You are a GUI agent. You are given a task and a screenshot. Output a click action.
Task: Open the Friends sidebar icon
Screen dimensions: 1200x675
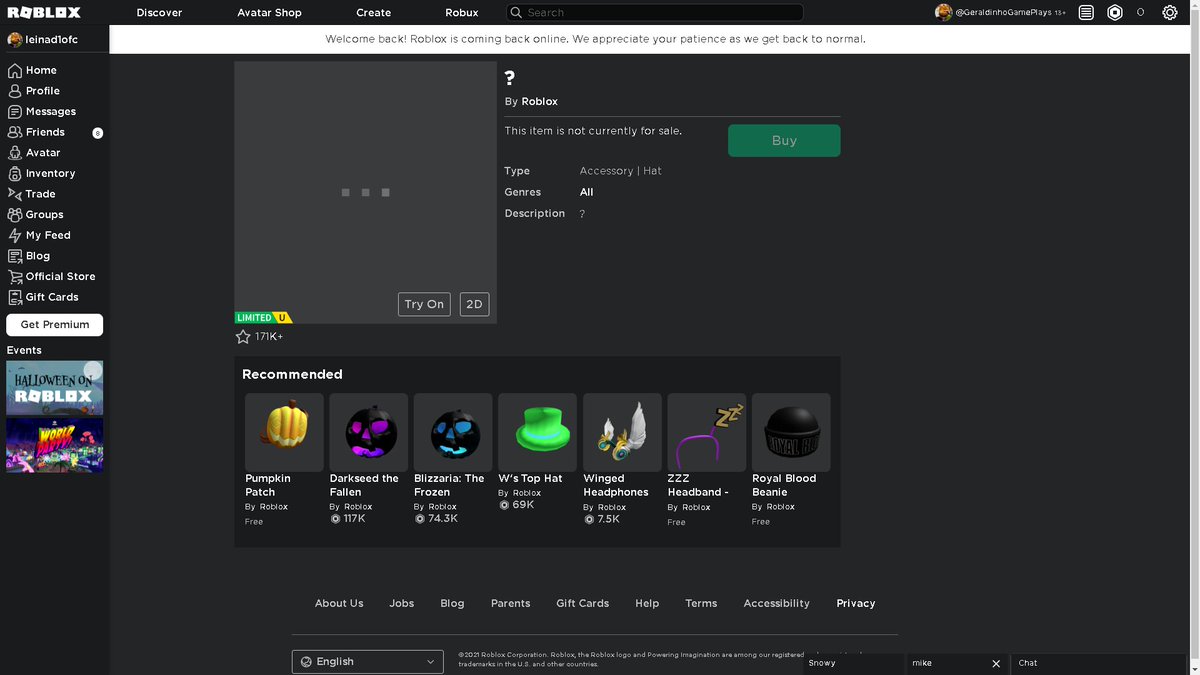pyautogui.click(x=15, y=132)
